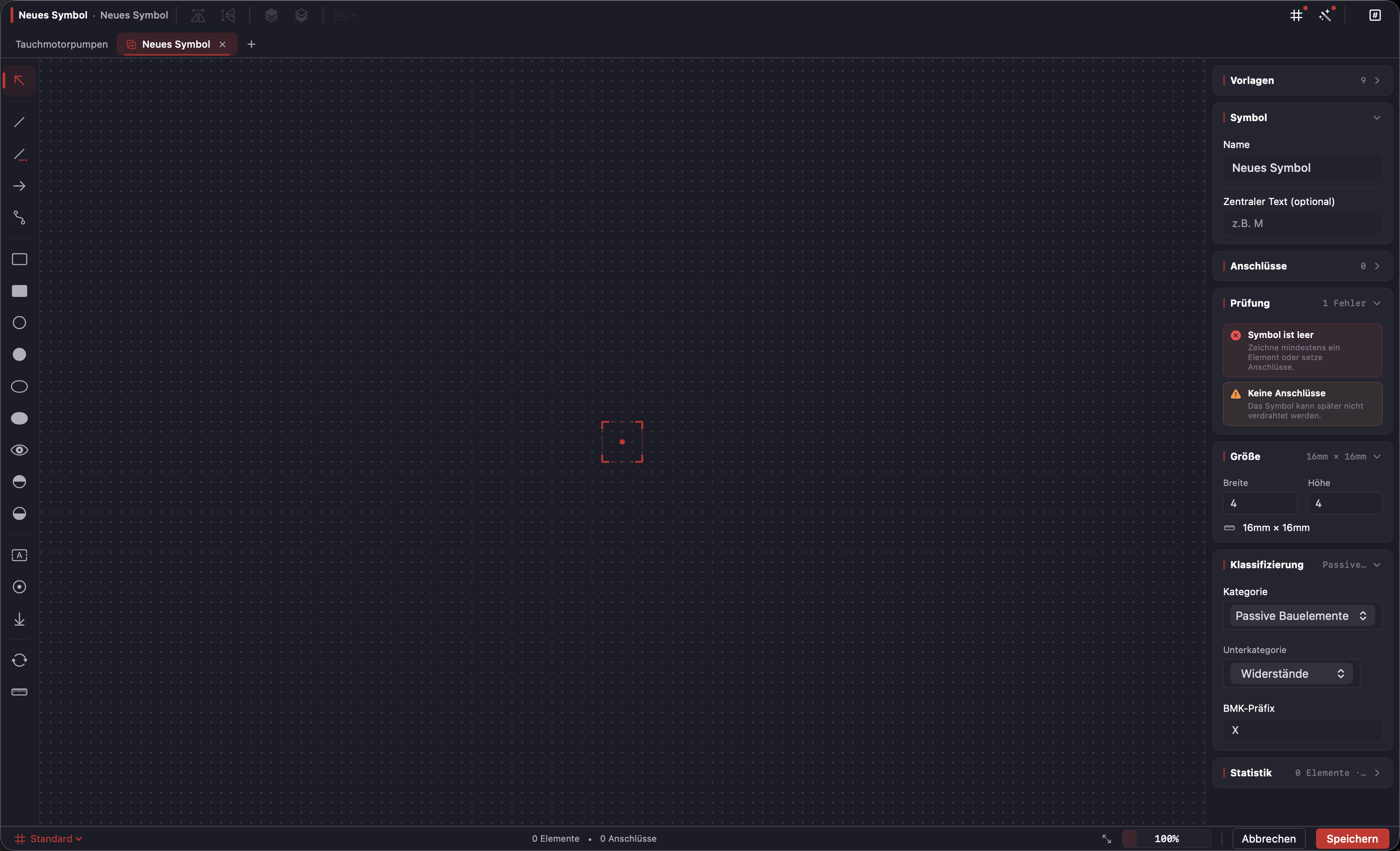This screenshot has width=1400, height=851.
Task: Select the top-half-filled circle tool
Action: click(19, 482)
